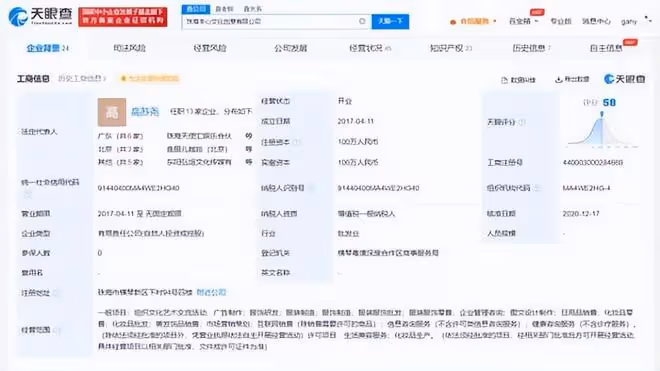Open info icon beside 经营范围
The image size is (660, 371).
pyautogui.click(x=56, y=330)
